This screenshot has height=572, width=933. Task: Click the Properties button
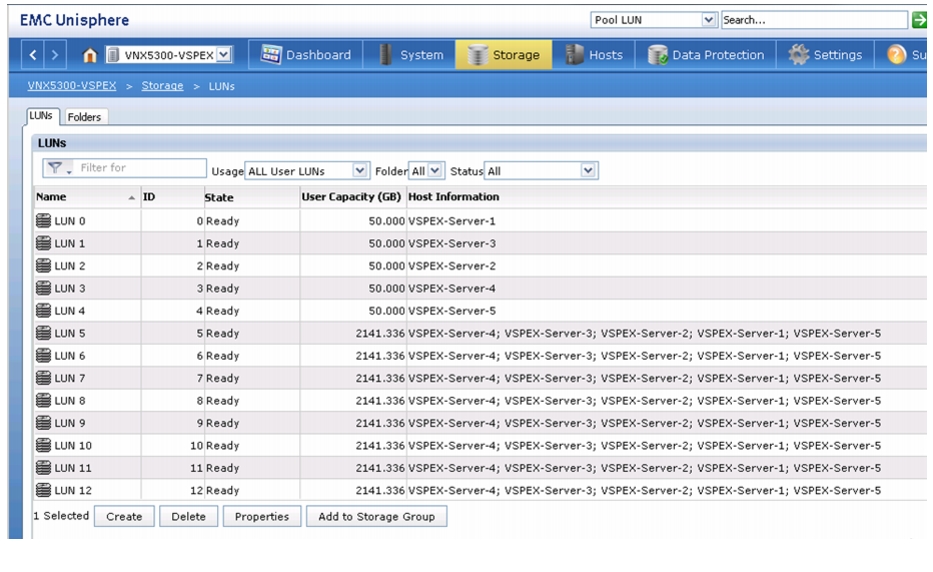[x=262, y=516]
